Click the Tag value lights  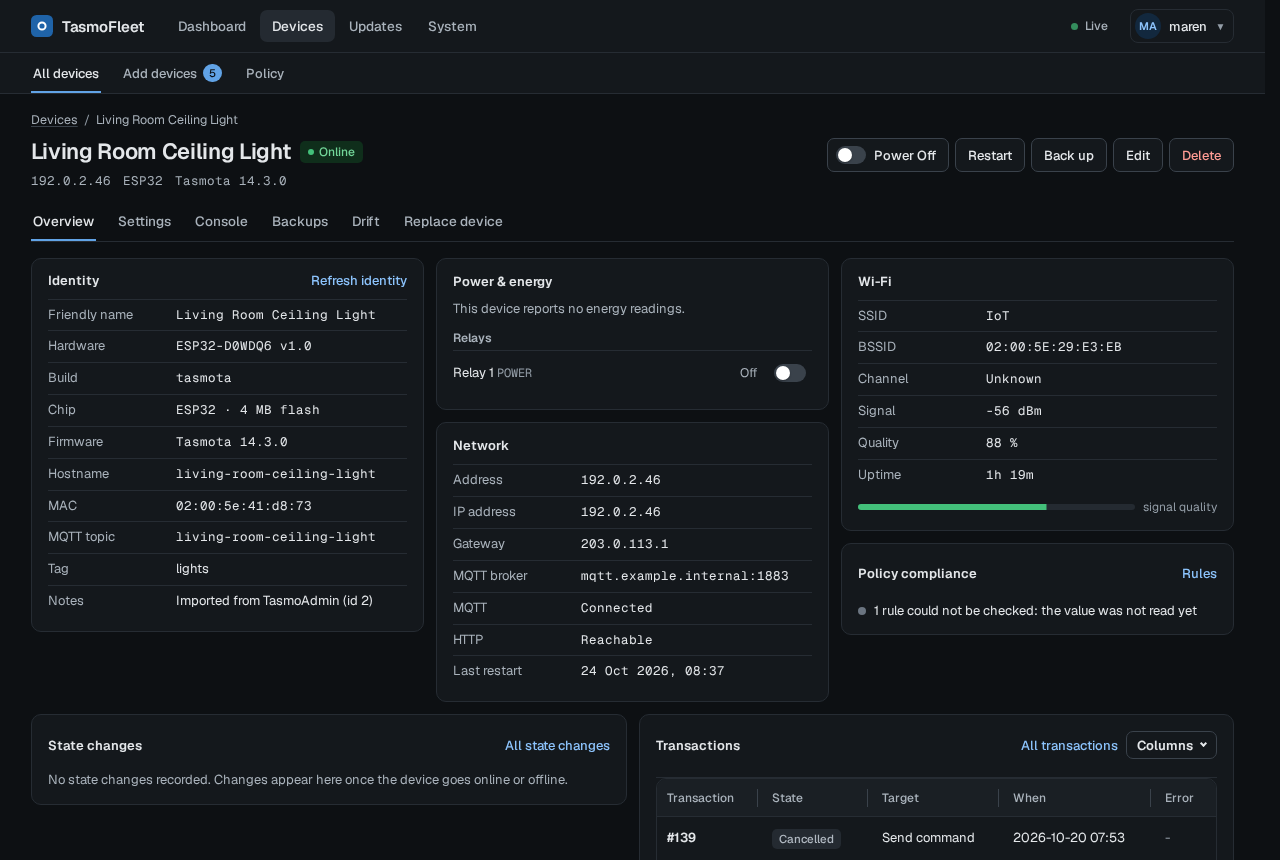point(192,568)
